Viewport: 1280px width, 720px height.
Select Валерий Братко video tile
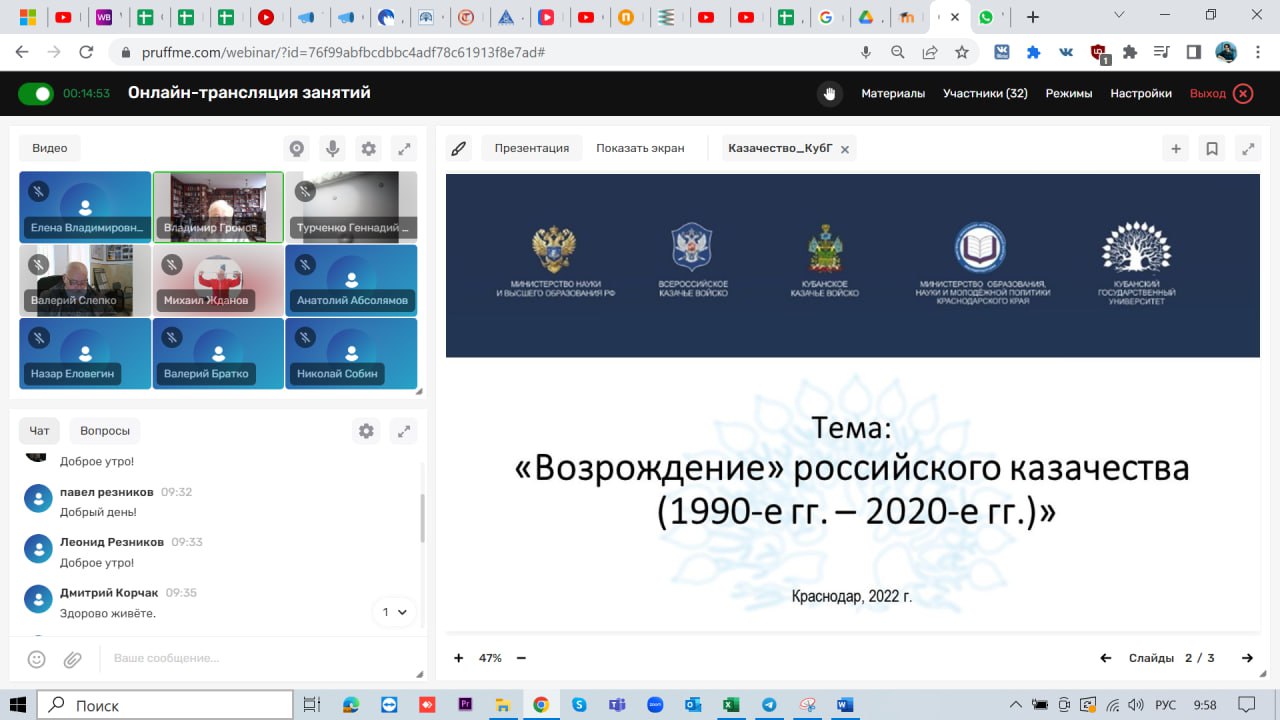[x=218, y=354]
